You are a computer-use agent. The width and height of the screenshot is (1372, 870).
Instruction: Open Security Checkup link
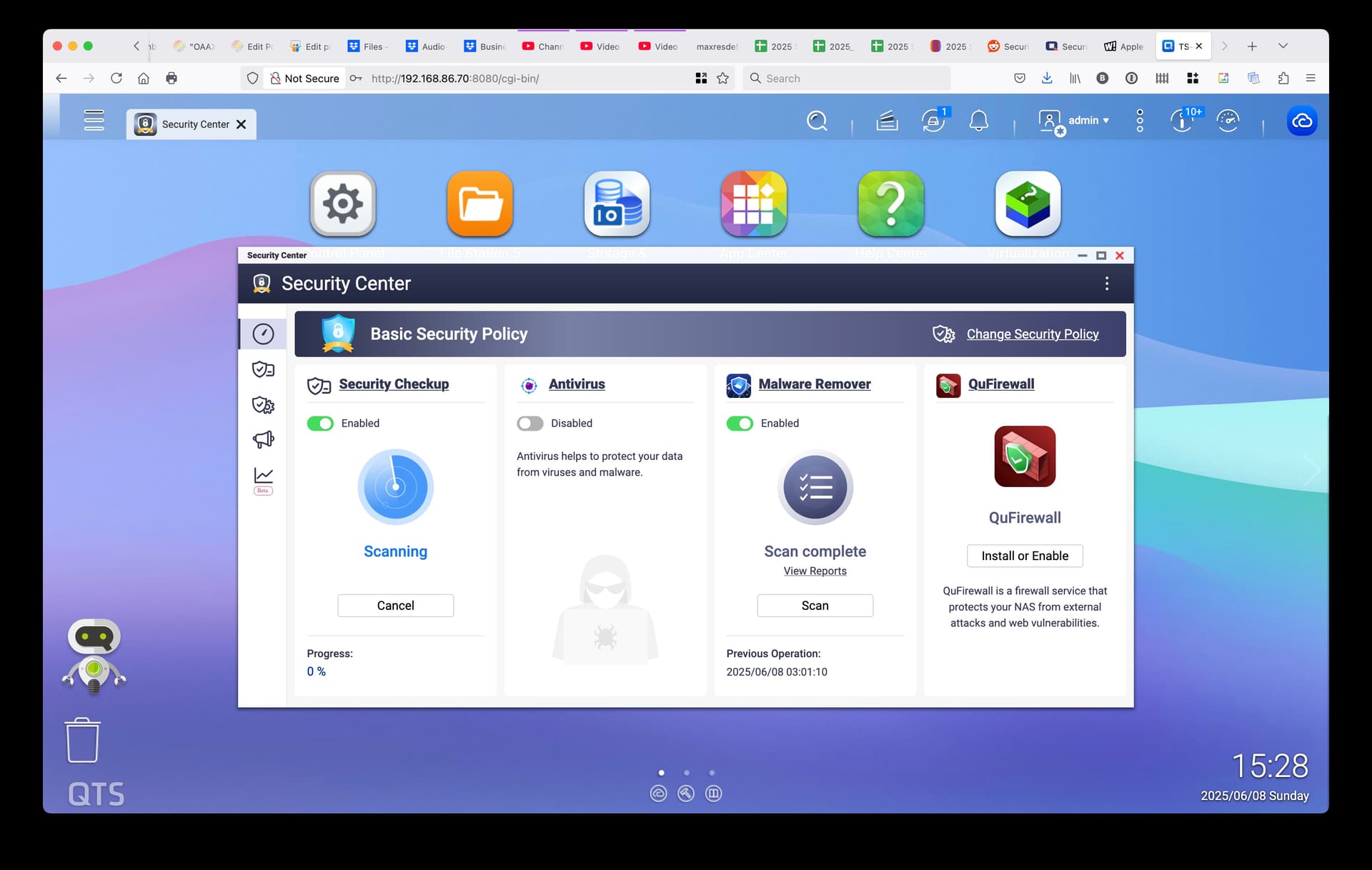(394, 384)
